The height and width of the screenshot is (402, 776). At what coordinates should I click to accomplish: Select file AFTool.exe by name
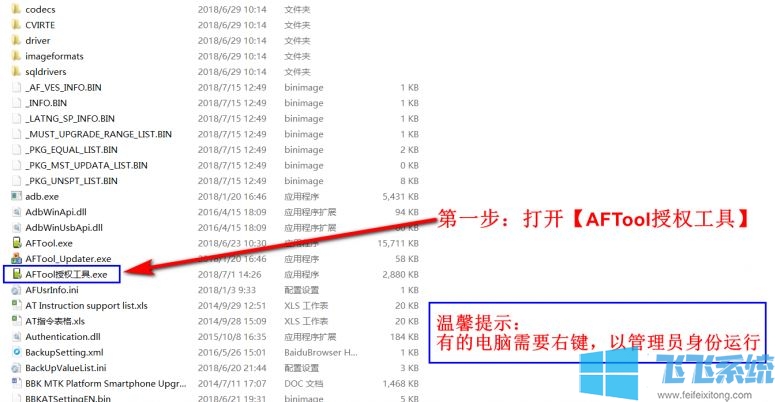pos(49,244)
